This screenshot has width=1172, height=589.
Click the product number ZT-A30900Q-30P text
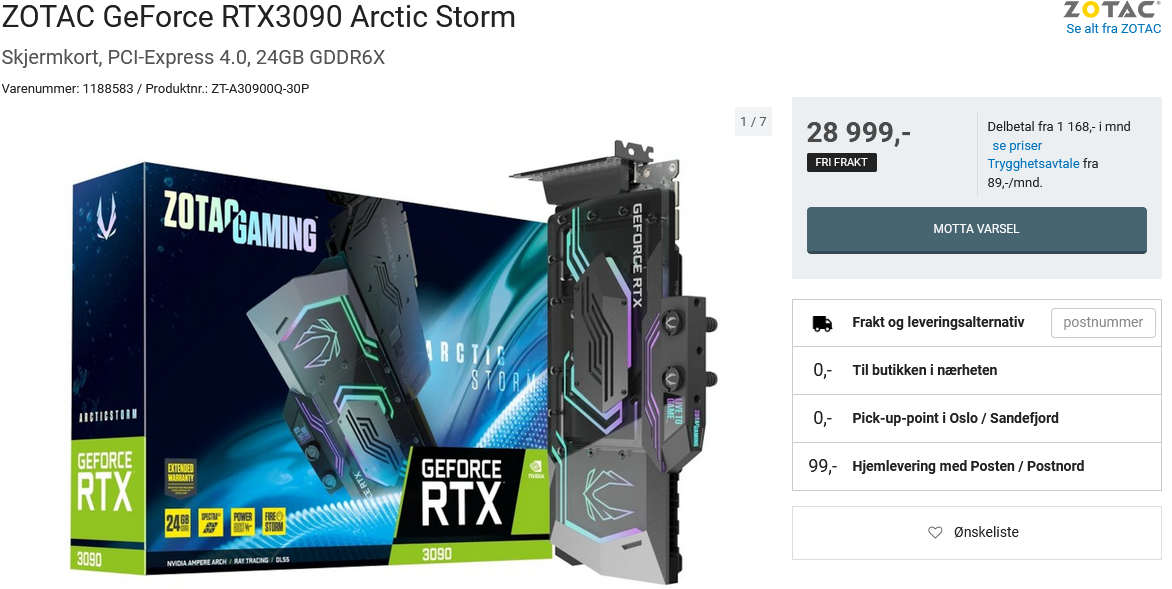[x=260, y=89]
